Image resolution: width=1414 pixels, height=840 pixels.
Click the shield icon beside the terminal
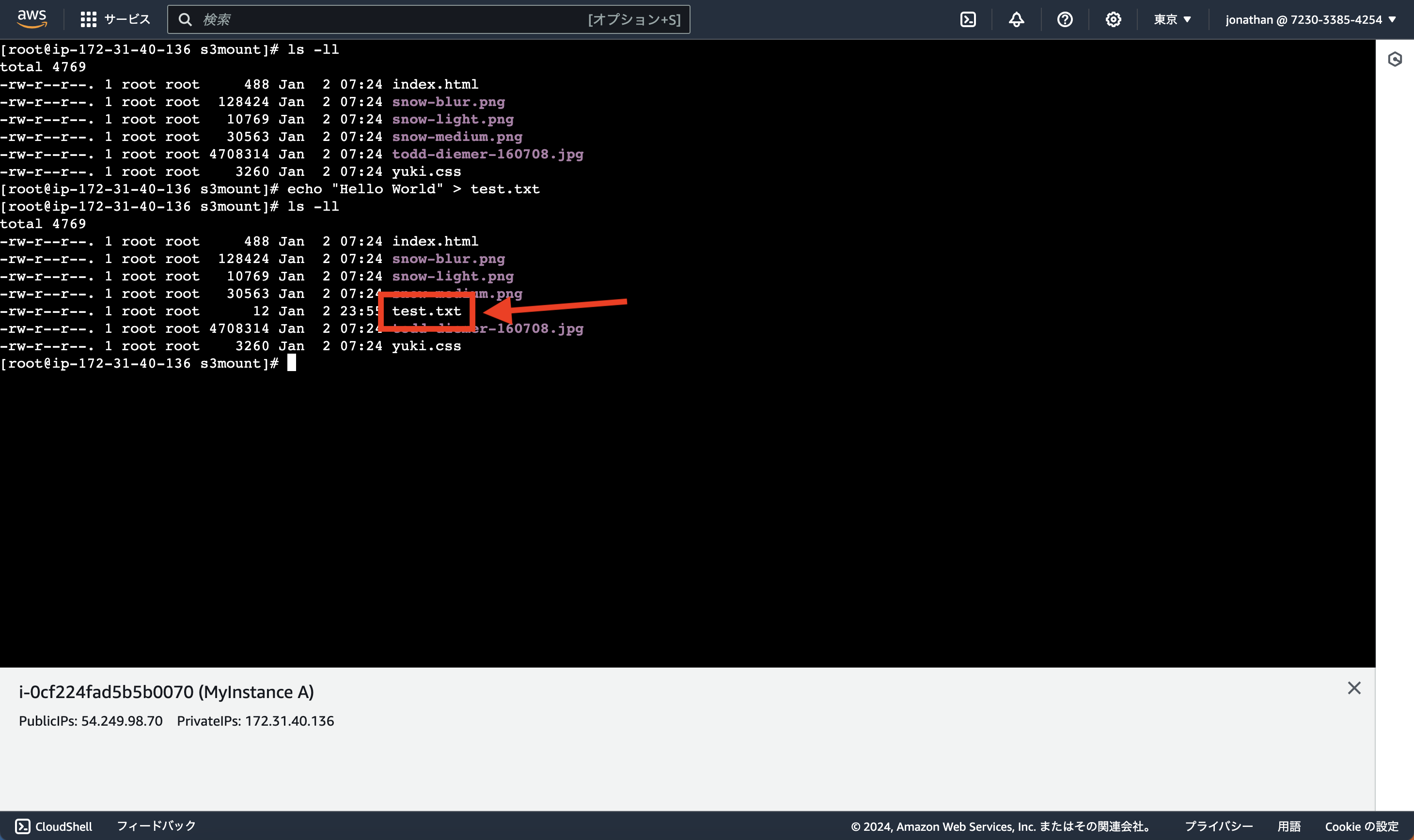click(1395, 58)
